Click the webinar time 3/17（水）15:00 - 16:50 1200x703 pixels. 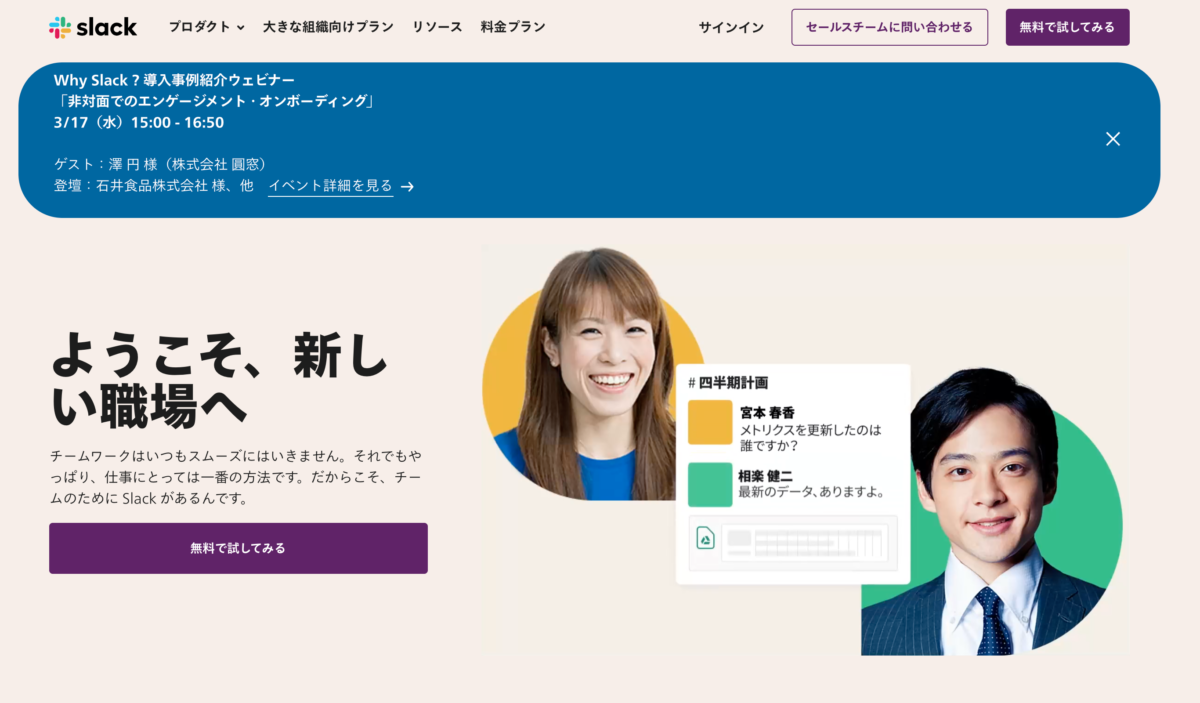pos(139,123)
